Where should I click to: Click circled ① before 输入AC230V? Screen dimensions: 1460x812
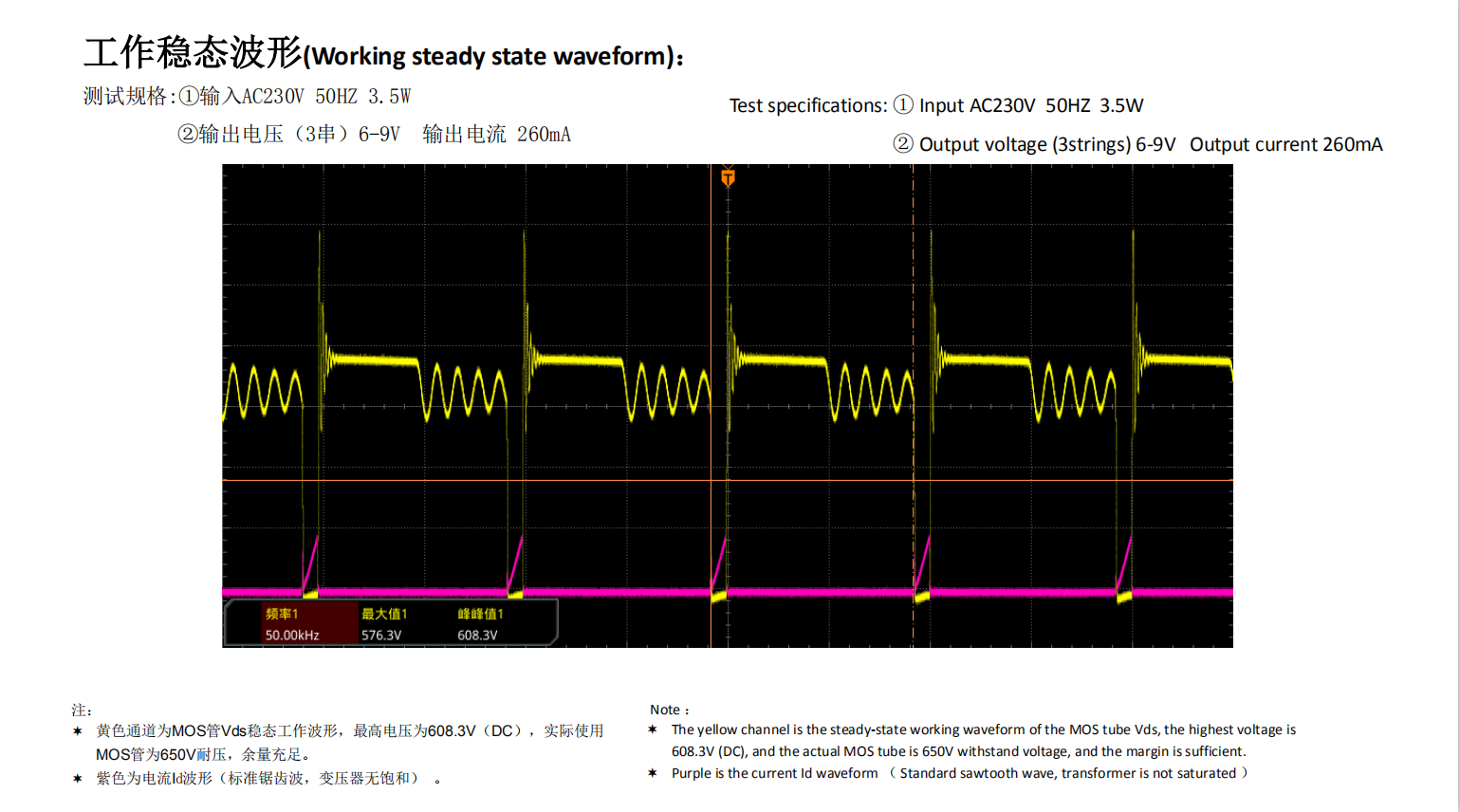point(189,97)
